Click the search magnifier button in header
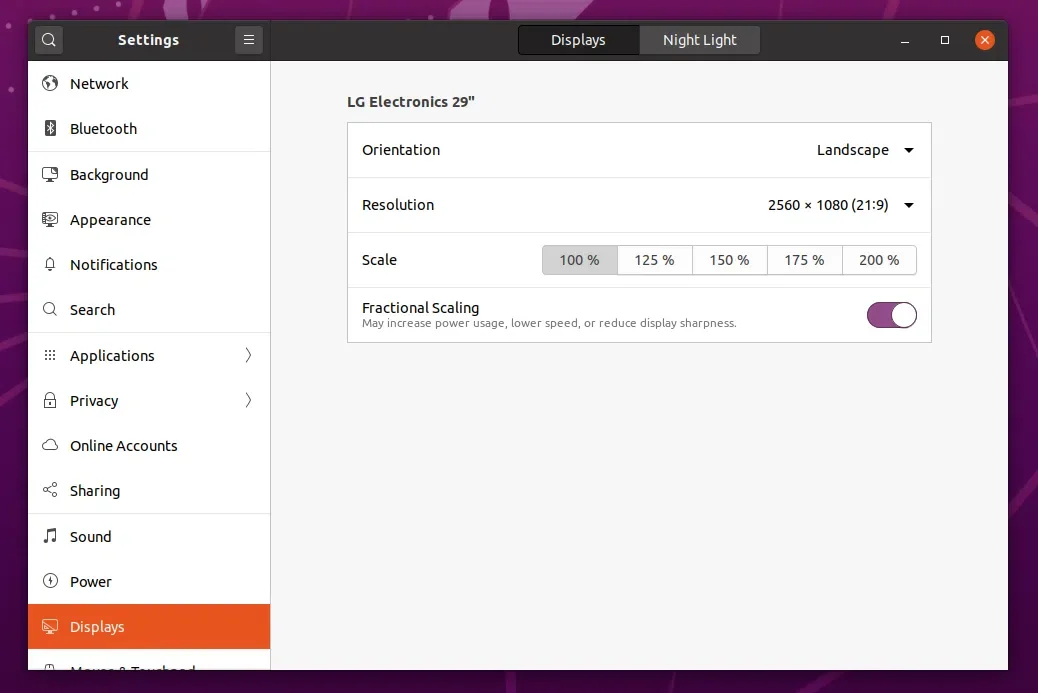This screenshot has width=1038, height=693. [49, 40]
